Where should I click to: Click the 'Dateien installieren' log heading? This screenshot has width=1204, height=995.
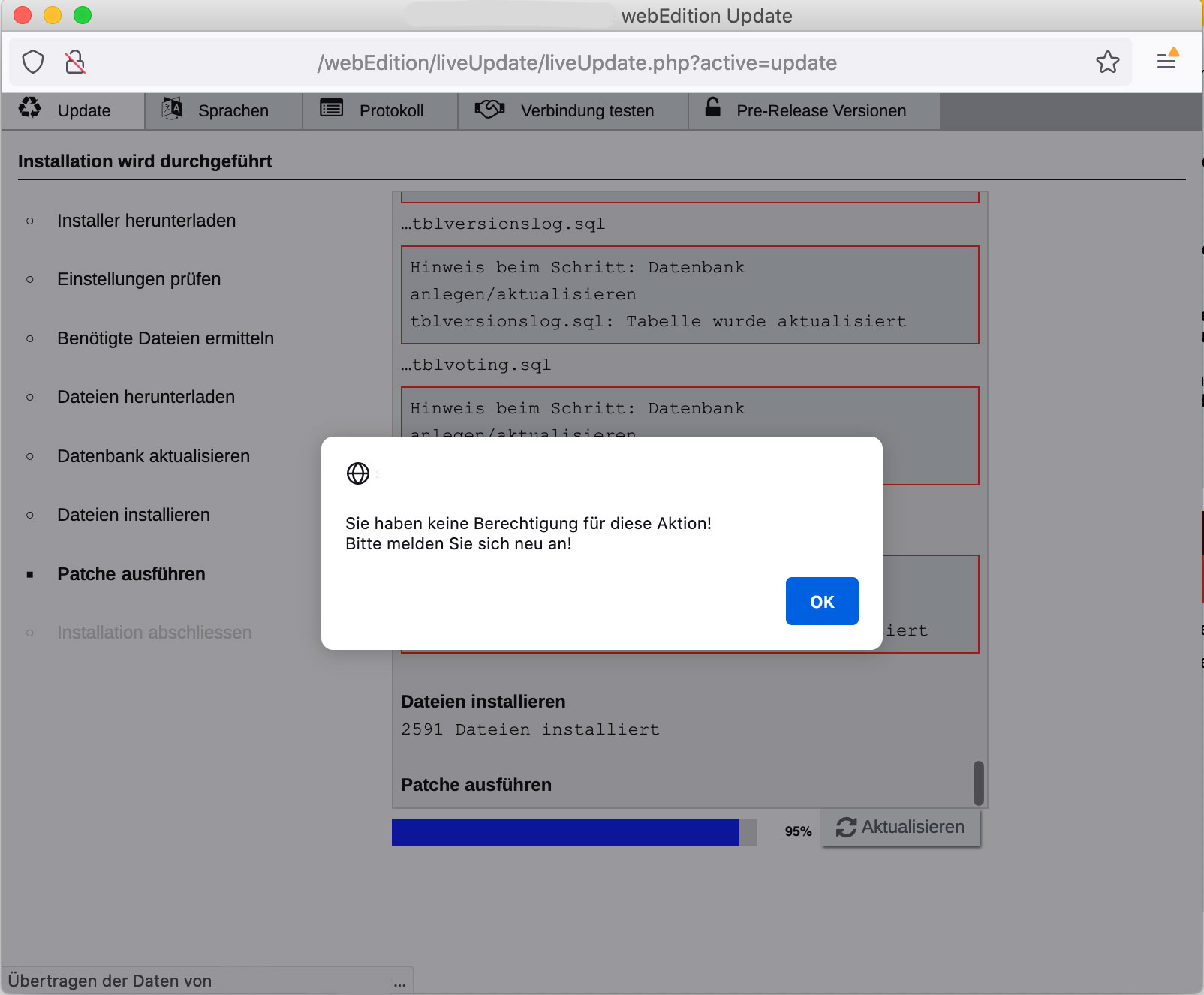point(483,702)
